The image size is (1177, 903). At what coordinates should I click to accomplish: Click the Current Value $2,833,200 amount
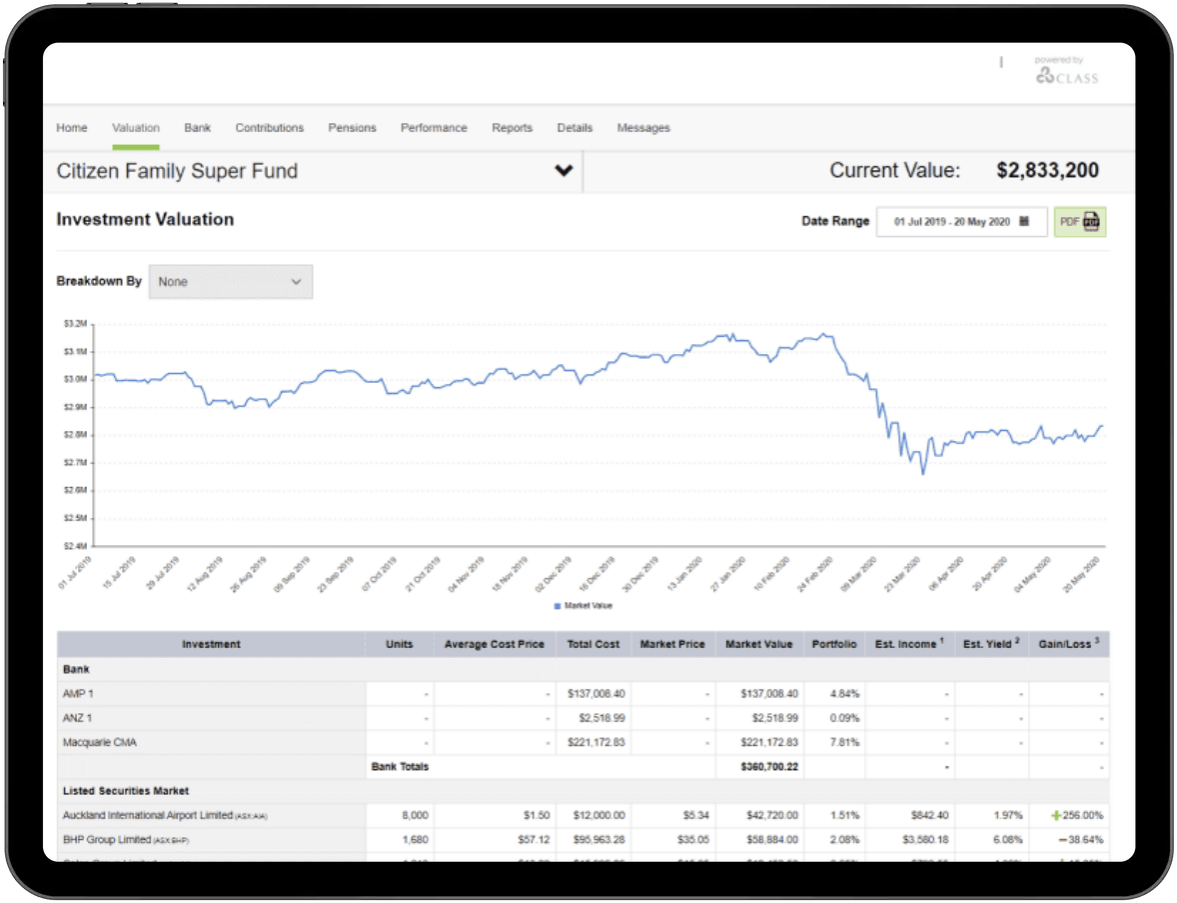[x=1047, y=170]
